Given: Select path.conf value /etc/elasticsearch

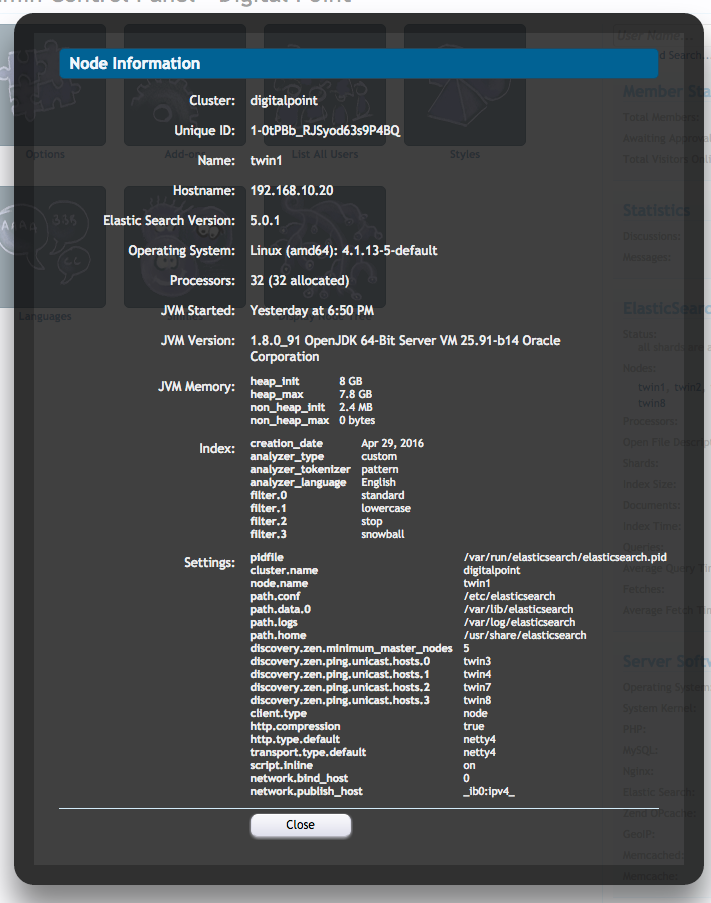Looking at the screenshot, I should (510, 596).
